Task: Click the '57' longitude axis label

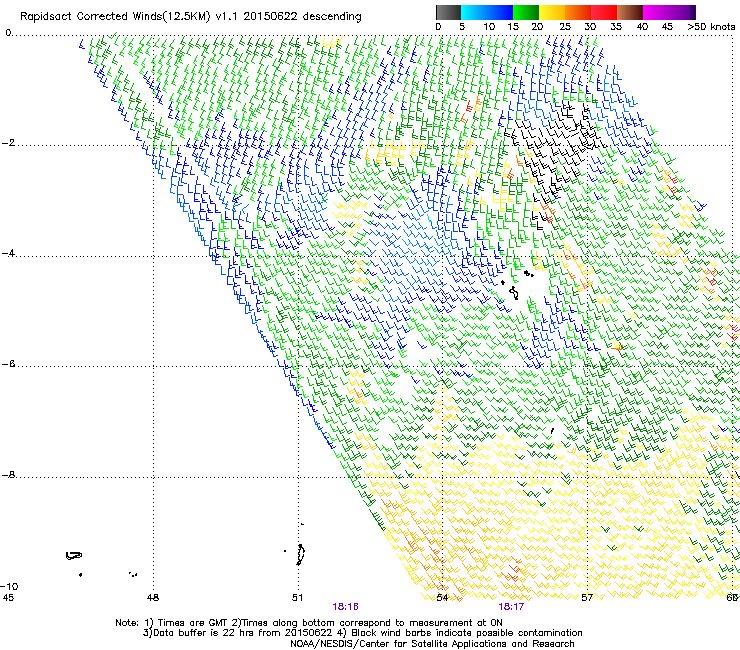Action: 587,598
